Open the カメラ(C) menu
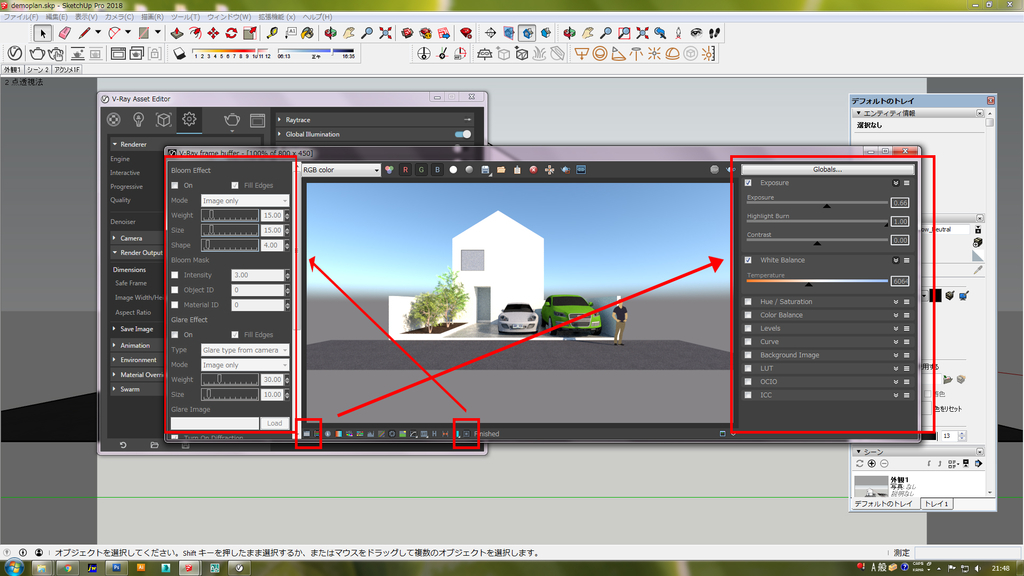The width and height of the screenshot is (1024, 576). [119, 17]
